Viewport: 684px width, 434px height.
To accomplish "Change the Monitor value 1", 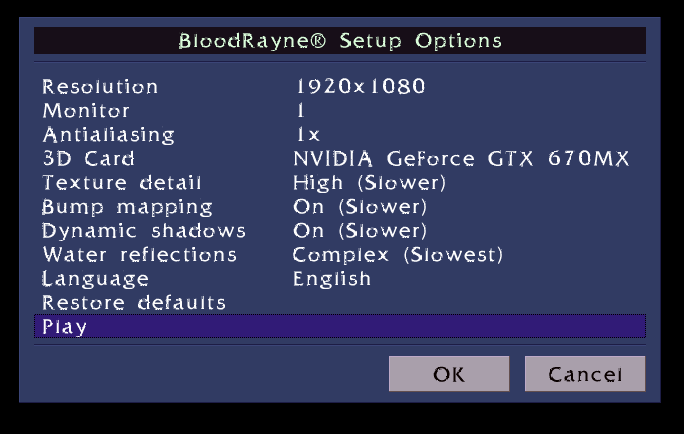I will [300, 111].
